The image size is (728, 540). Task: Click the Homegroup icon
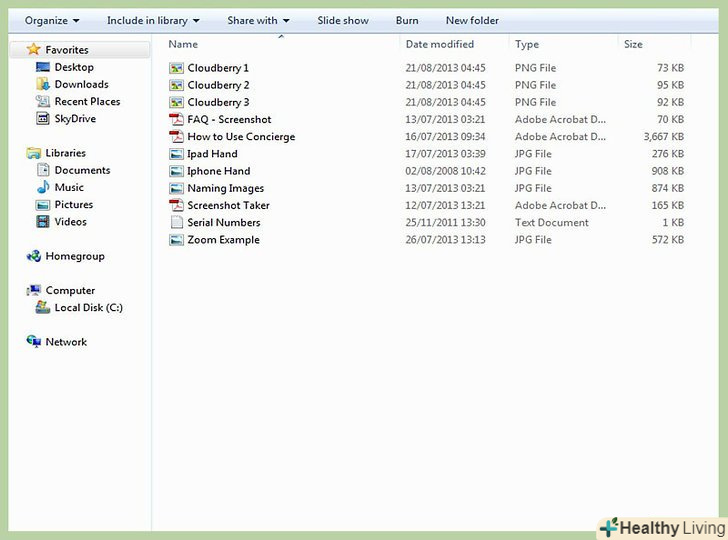point(33,256)
